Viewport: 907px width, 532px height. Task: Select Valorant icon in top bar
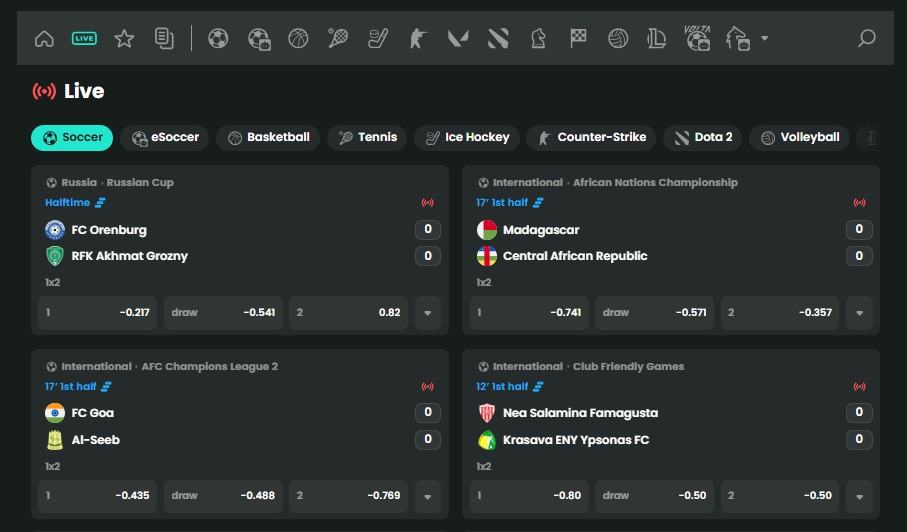click(x=458, y=39)
